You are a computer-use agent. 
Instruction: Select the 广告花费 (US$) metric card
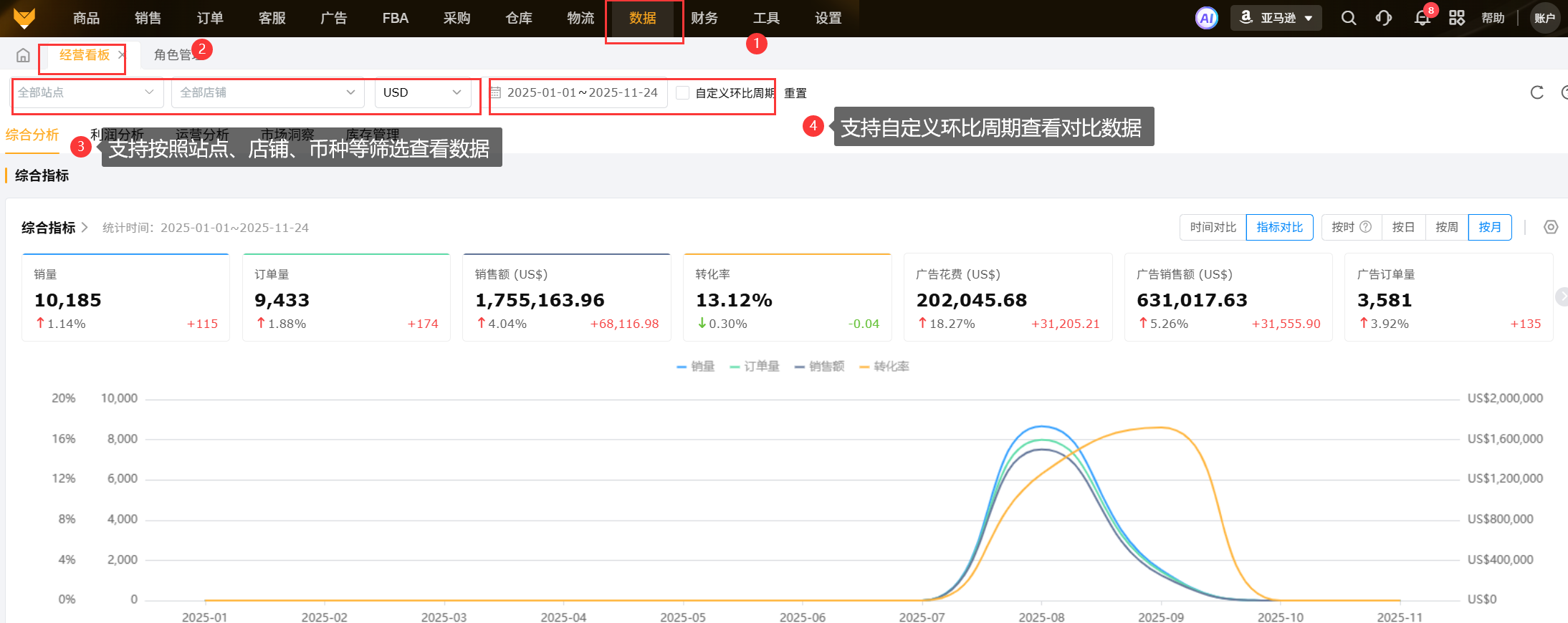tap(1008, 297)
